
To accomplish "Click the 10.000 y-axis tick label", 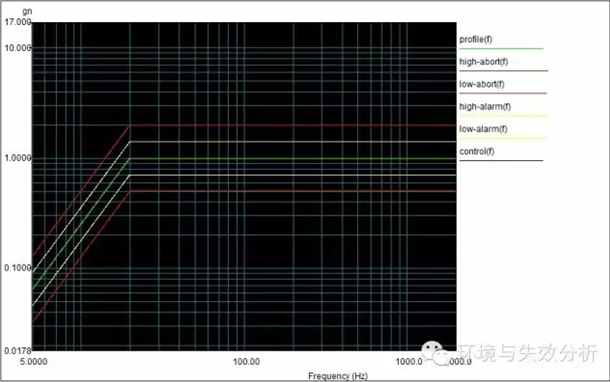I will [x=18, y=48].
